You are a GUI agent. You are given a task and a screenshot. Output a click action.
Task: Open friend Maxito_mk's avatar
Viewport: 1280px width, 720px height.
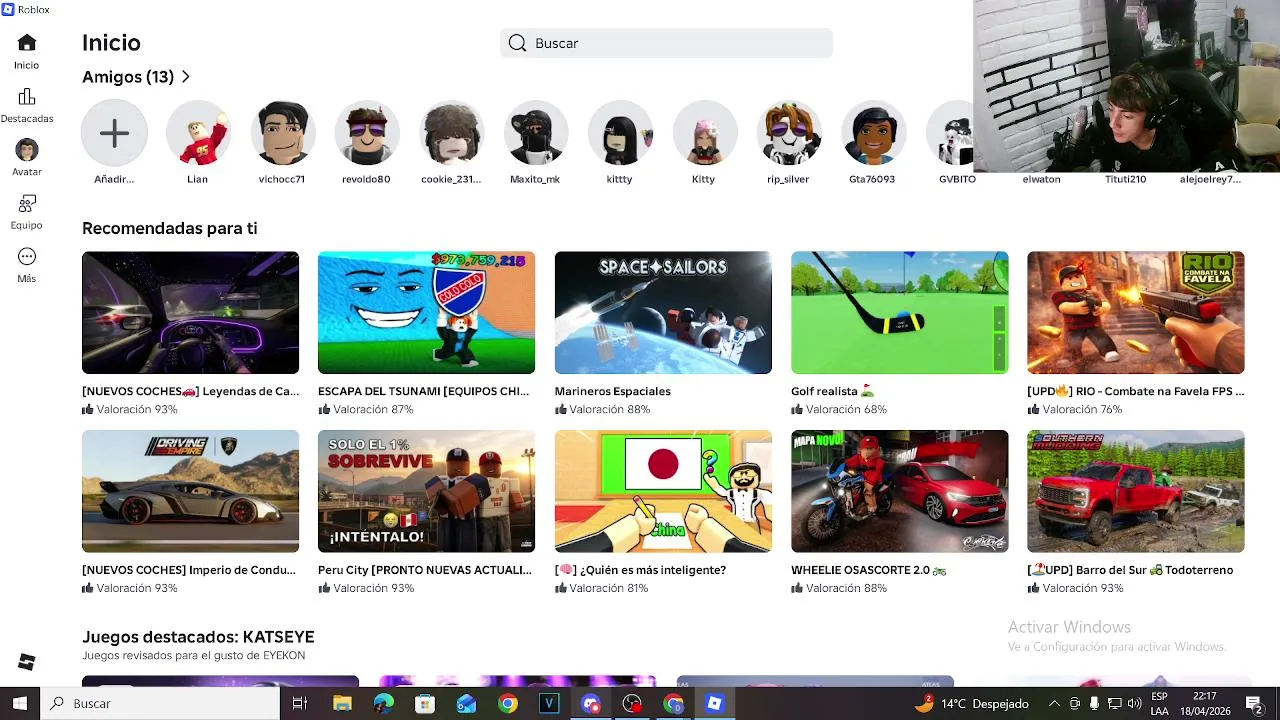coord(535,133)
